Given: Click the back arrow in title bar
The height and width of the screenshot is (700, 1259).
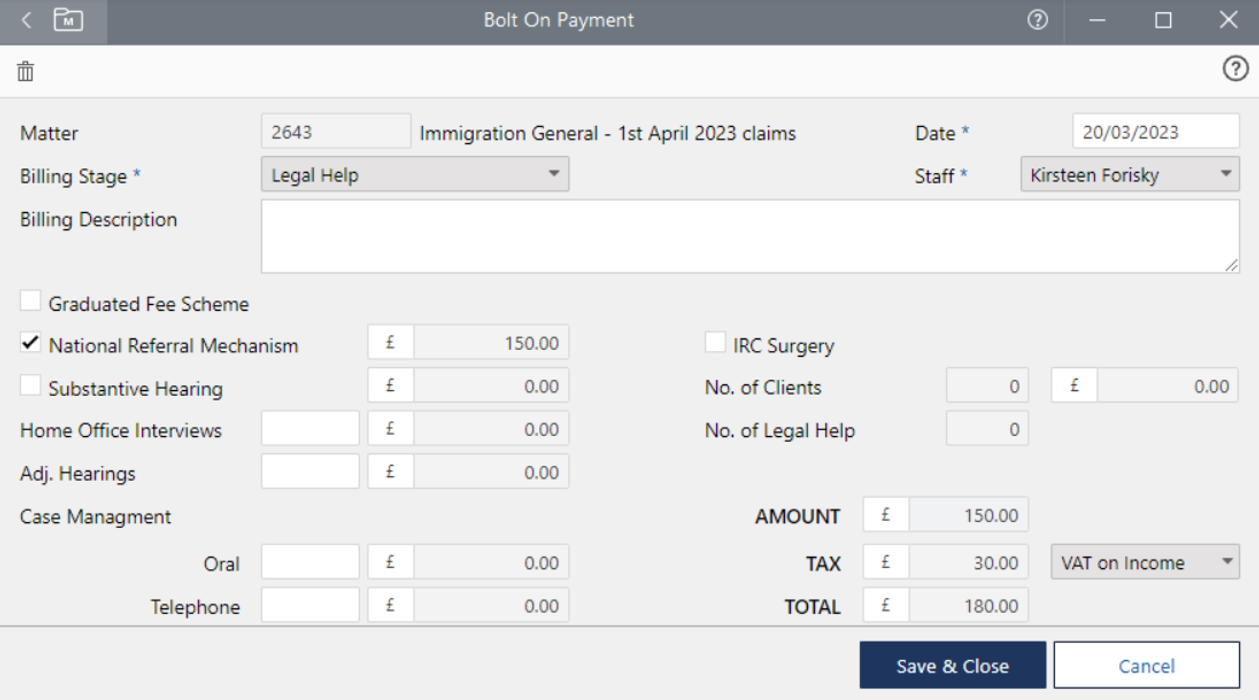Looking at the screenshot, I should pos(27,20).
